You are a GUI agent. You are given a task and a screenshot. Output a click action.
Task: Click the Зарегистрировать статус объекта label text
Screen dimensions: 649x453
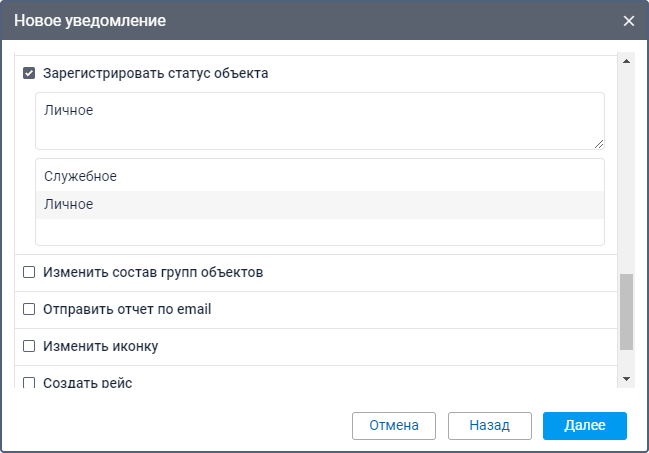coord(155,73)
